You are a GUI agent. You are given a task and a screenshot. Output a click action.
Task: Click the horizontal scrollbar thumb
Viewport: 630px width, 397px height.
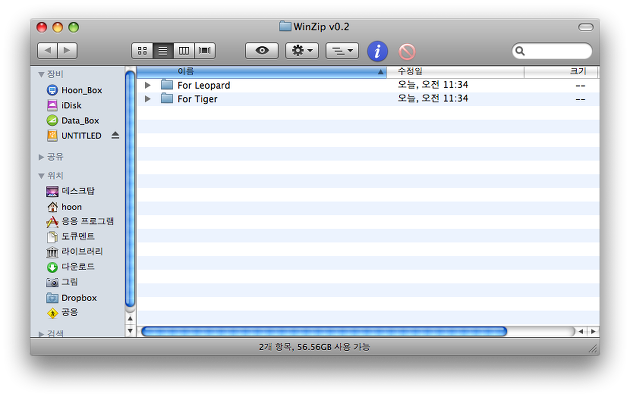[324, 332]
